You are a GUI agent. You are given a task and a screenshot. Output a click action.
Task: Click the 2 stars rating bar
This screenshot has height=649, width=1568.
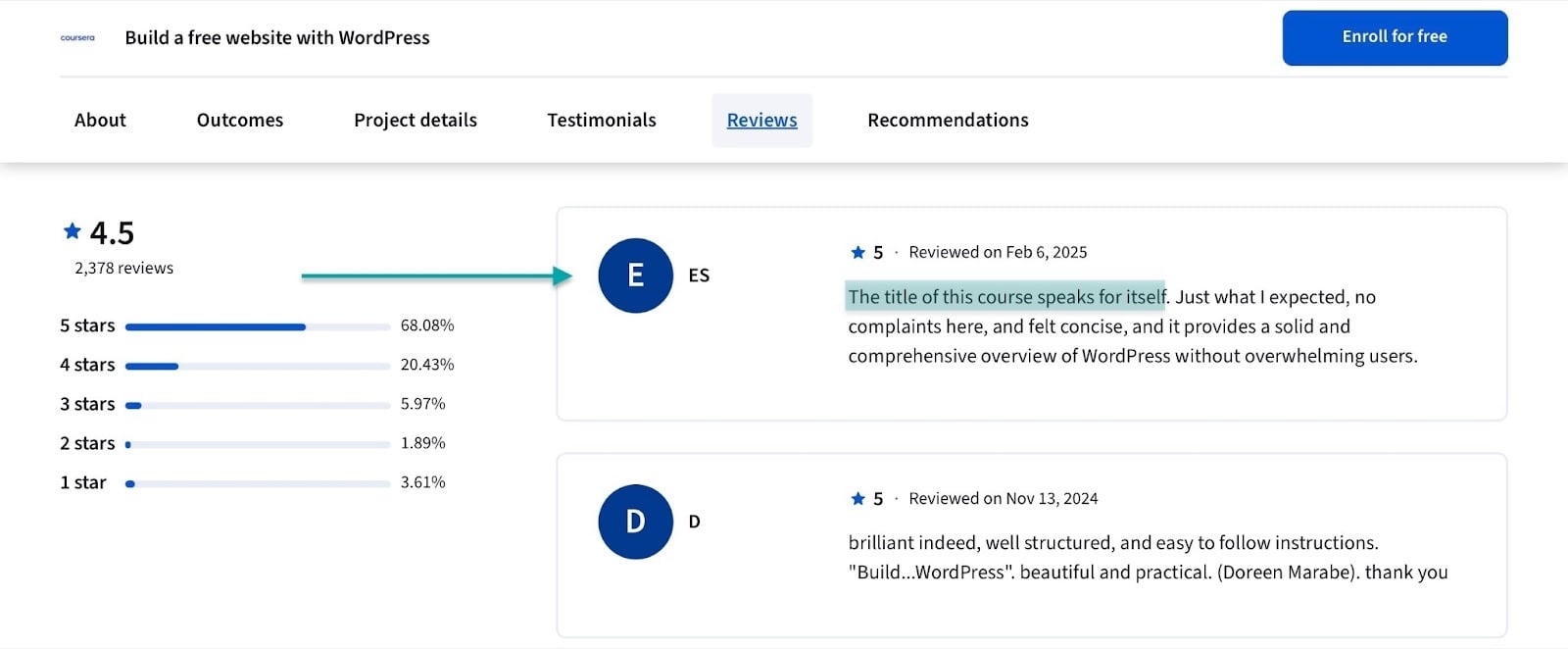tap(258, 444)
